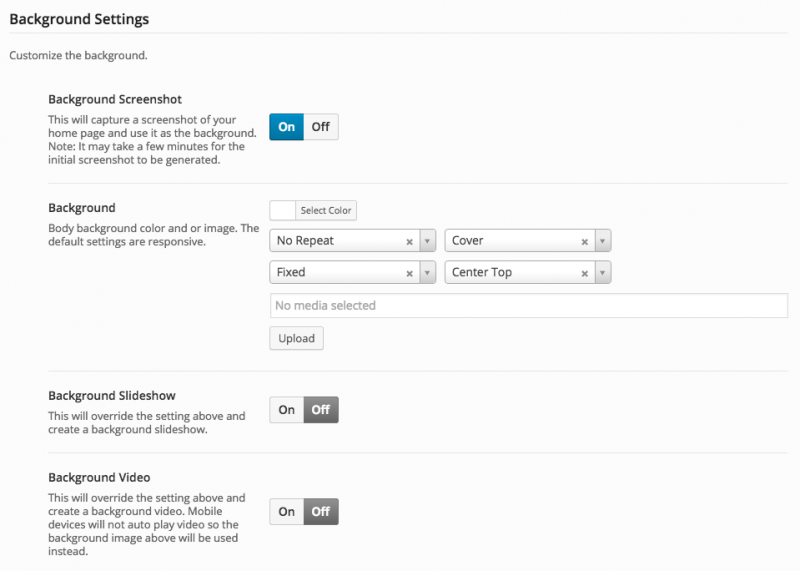The width and height of the screenshot is (800, 571).
Task: Click the Background Video label
Action: (99, 477)
